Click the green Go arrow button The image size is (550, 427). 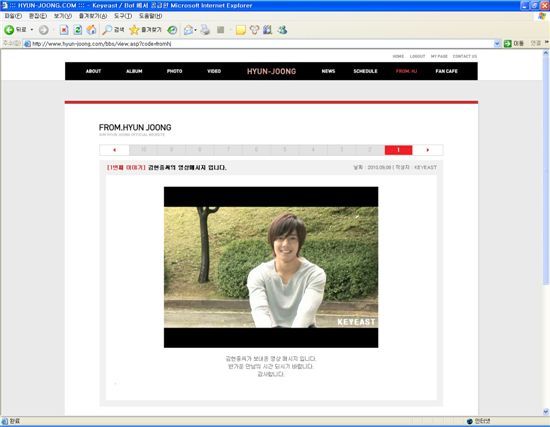508,44
